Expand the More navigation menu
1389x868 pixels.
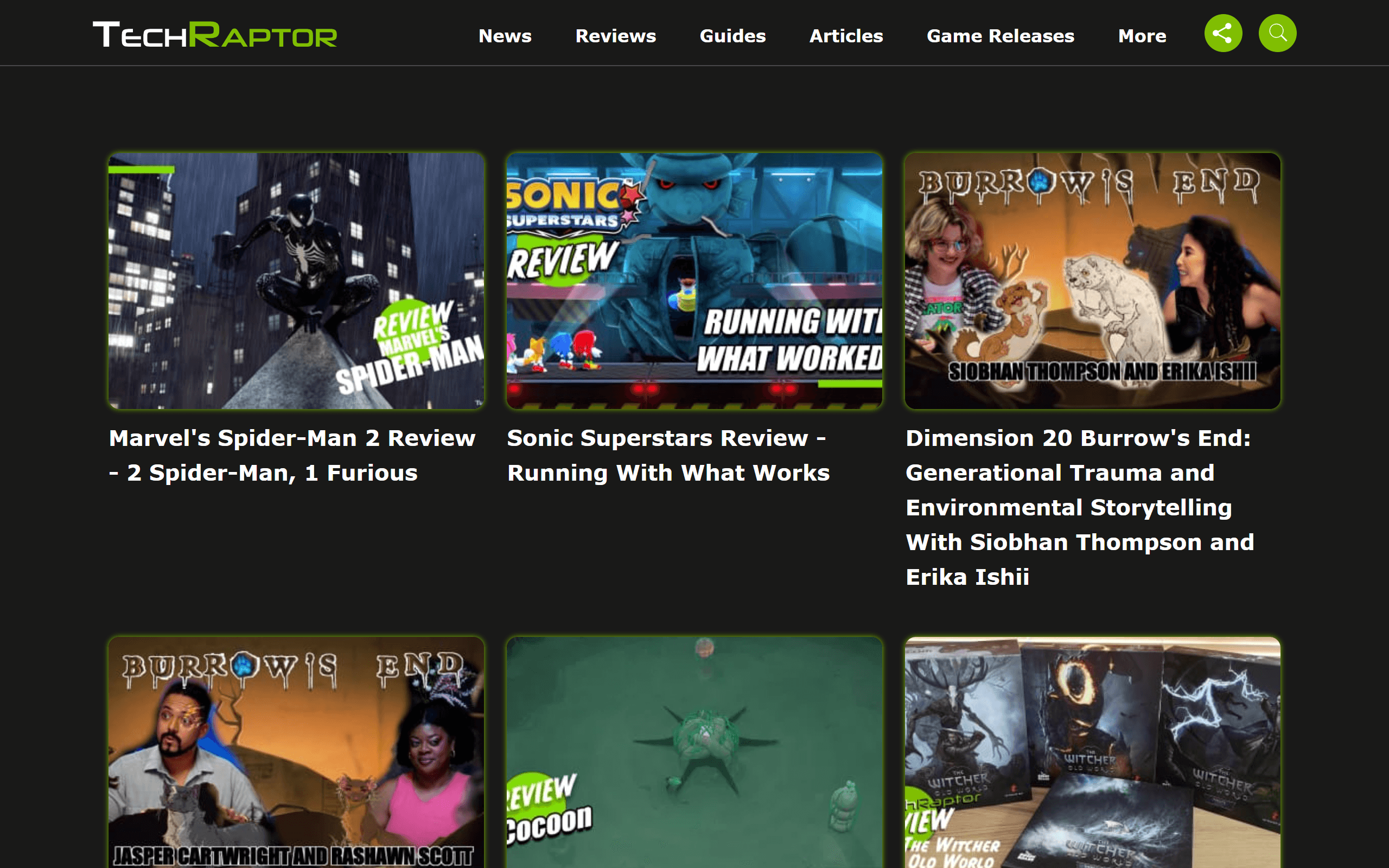coord(1142,36)
